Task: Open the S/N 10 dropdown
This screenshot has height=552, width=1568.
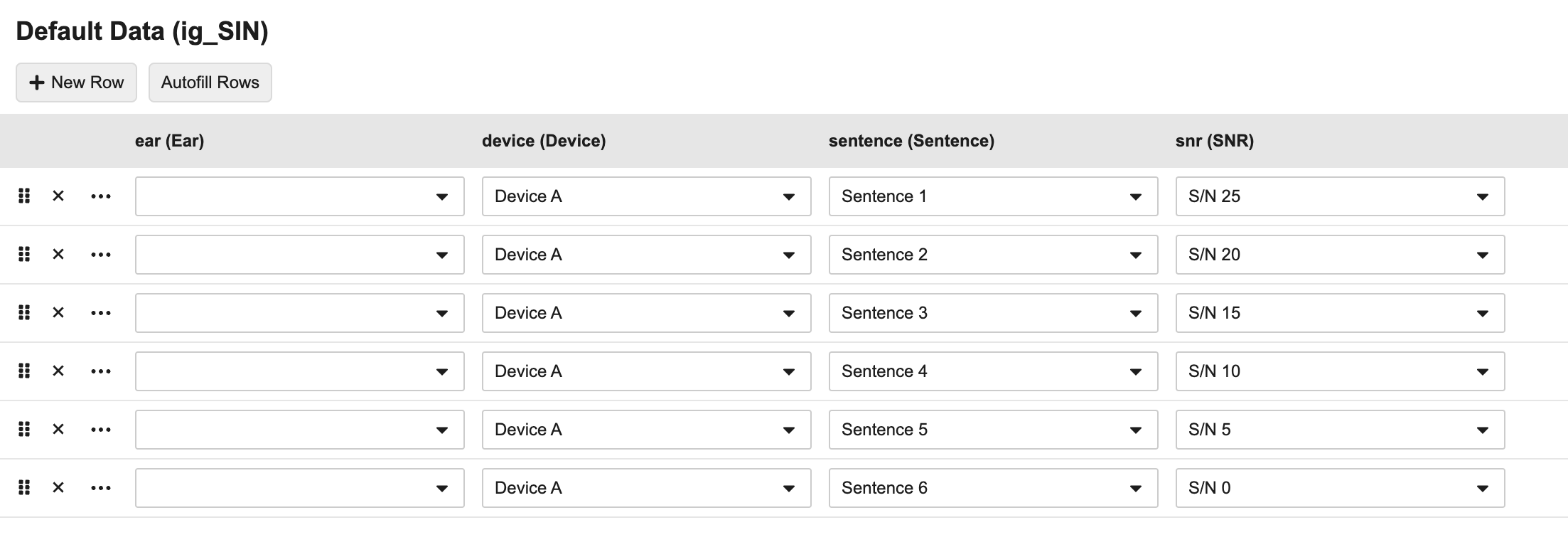Action: (1340, 371)
